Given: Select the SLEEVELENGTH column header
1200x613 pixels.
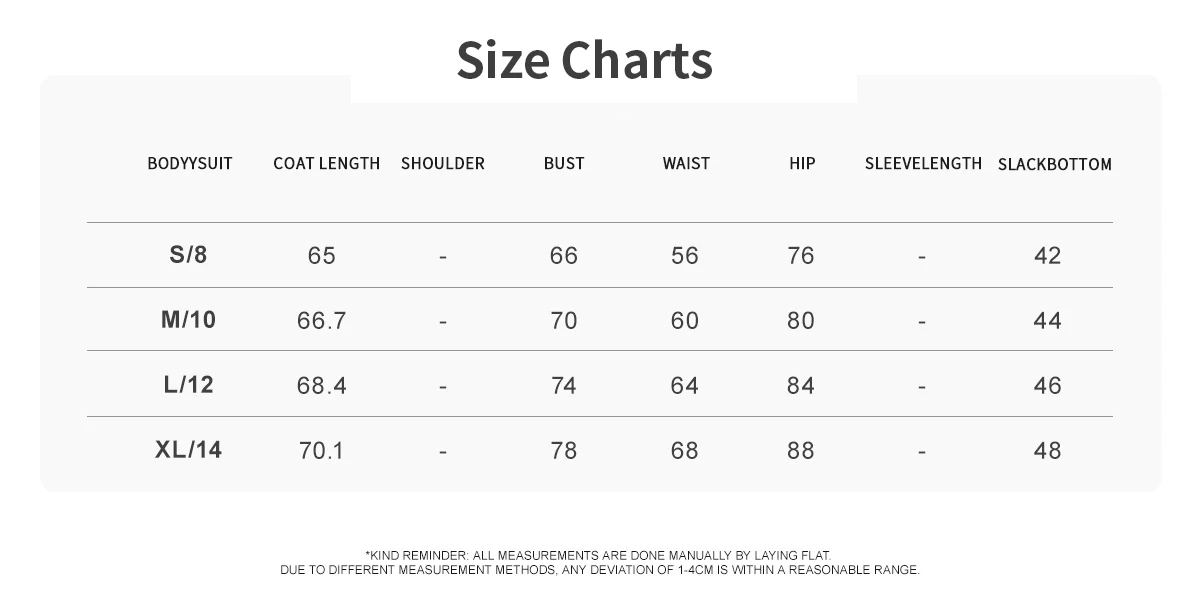Looking at the screenshot, I should (923, 163).
